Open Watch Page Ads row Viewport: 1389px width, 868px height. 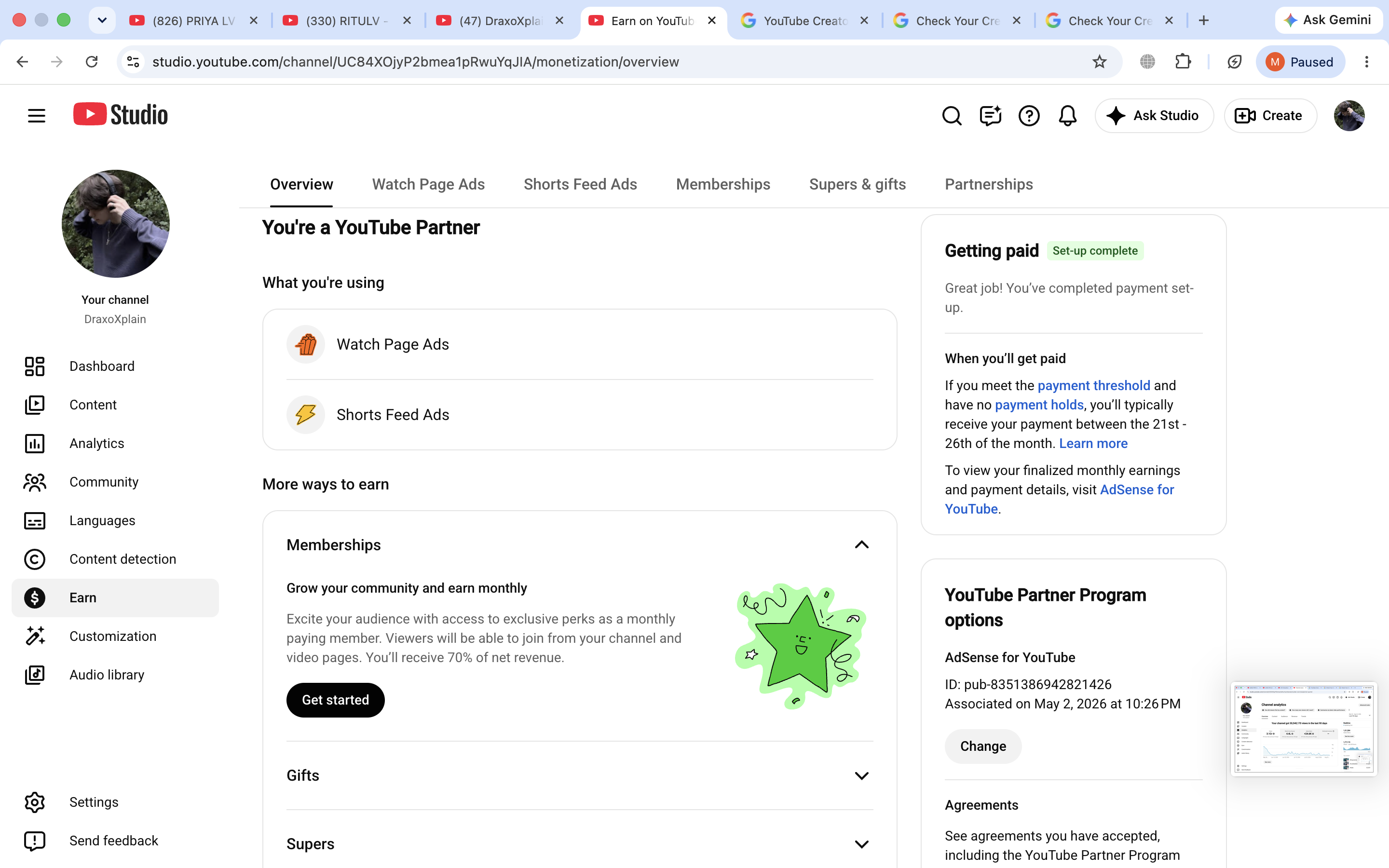(x=580, y=344)
